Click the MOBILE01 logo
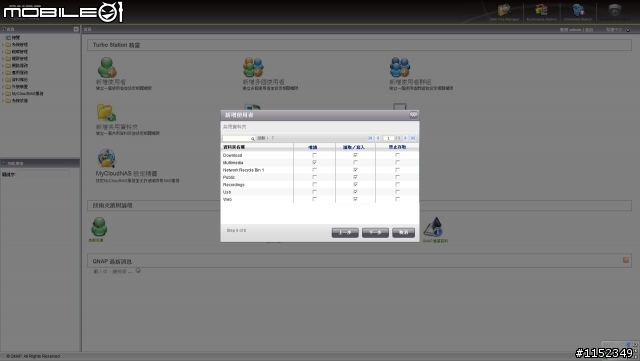The image size is (640, 361). coord(63,12)
